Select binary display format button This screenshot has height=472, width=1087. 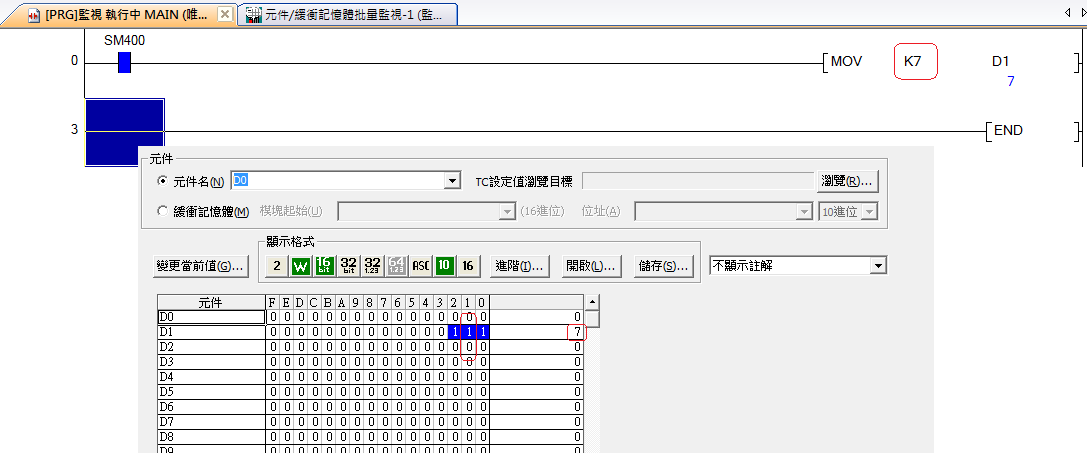(277, 266)
